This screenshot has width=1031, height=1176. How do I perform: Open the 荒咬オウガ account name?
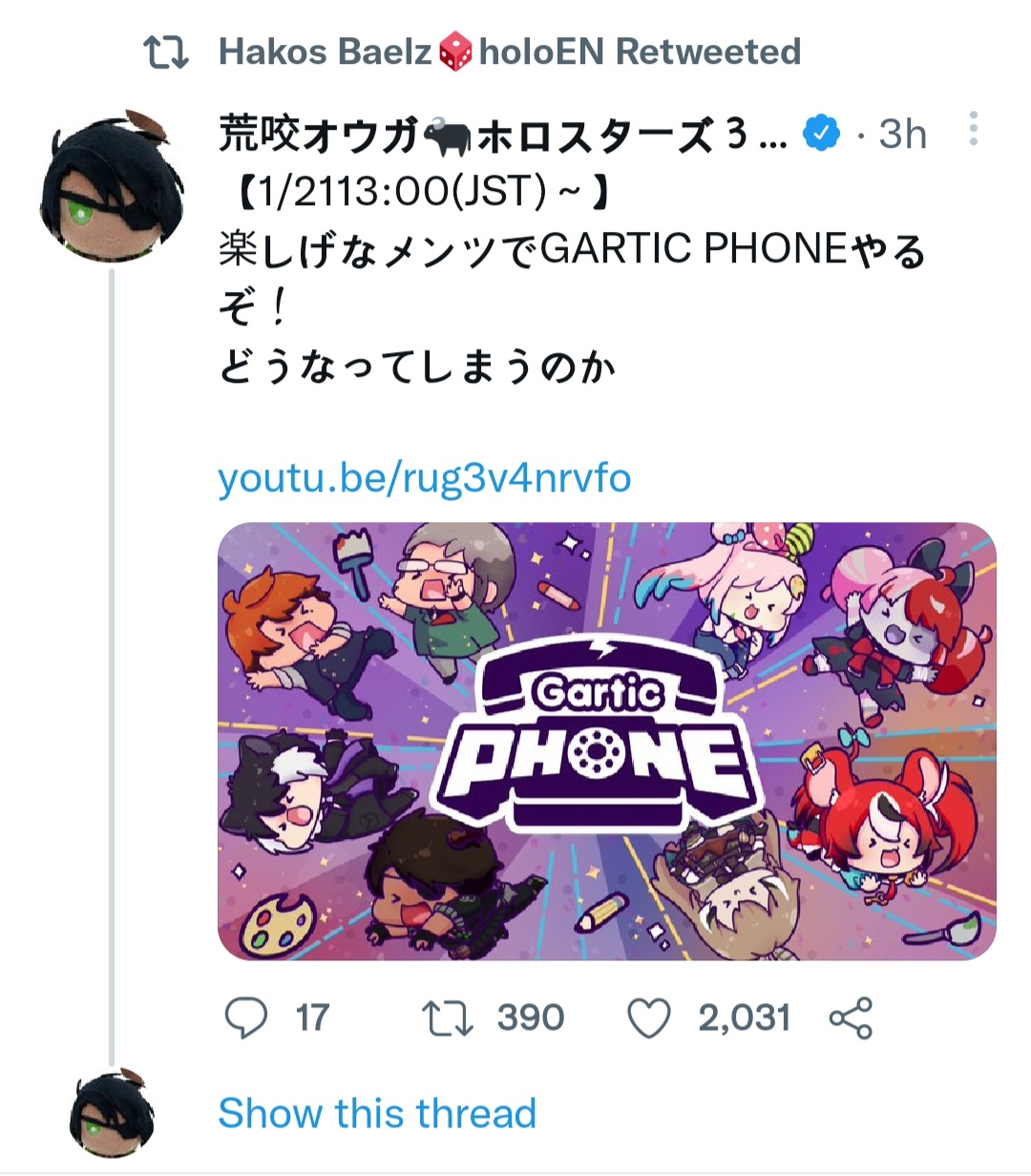click(503, 134)
